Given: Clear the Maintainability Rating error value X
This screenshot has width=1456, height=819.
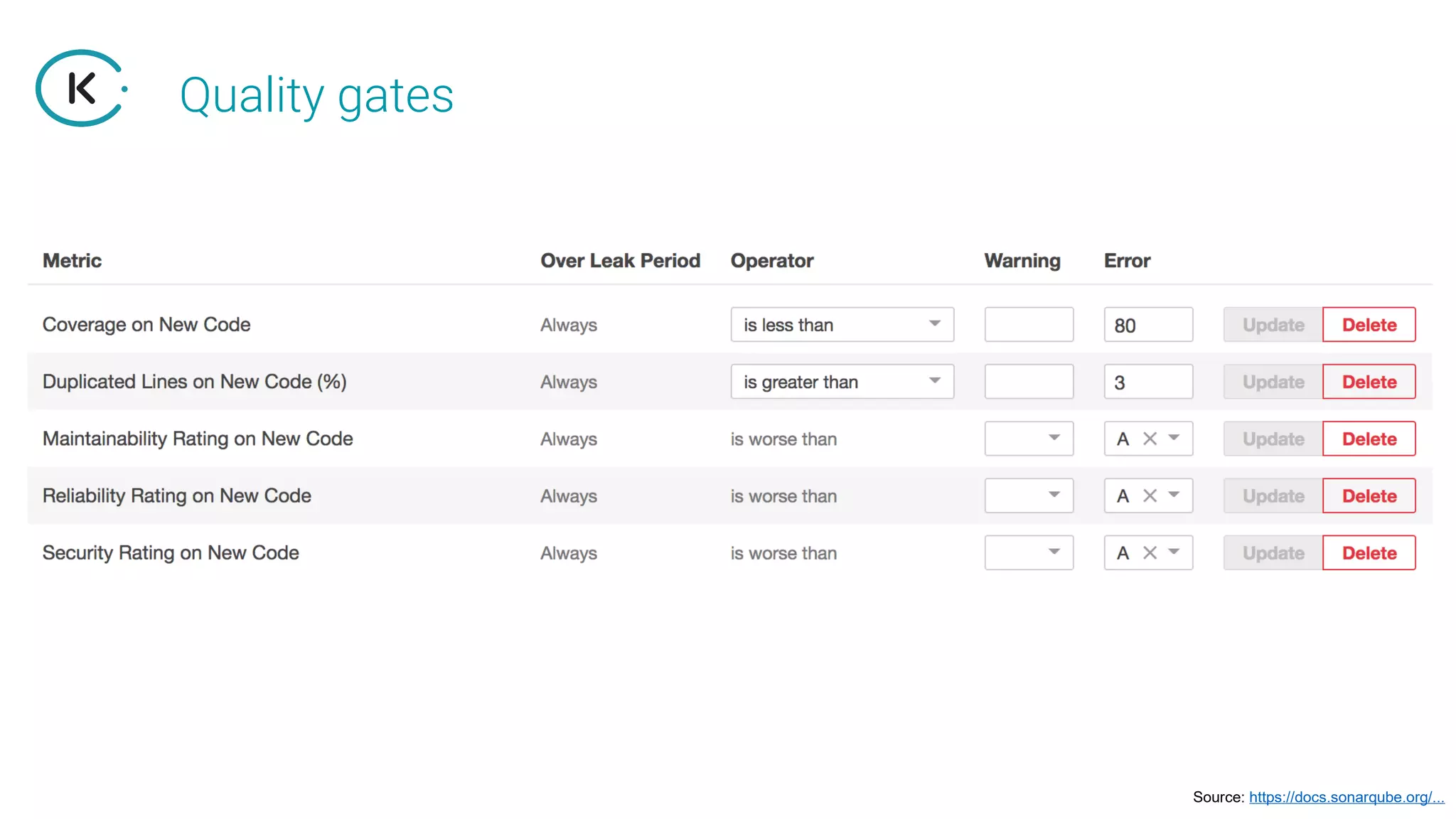Looking at the screenshot, I should (1150, 439).
